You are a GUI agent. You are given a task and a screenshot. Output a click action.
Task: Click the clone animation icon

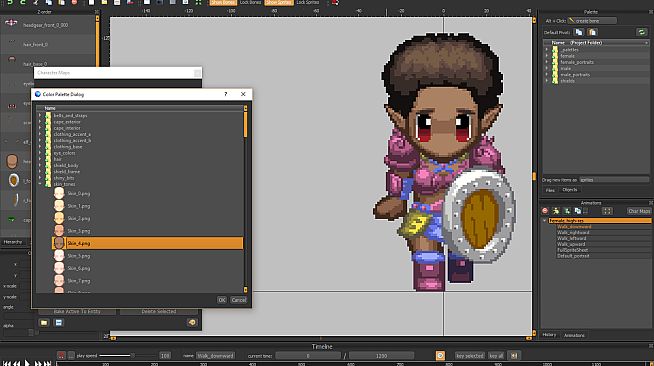click(x=578, y=211)
